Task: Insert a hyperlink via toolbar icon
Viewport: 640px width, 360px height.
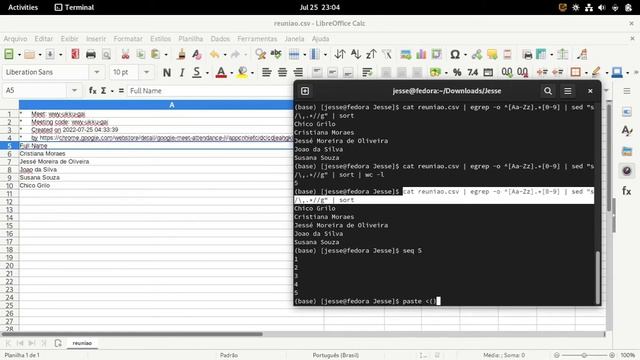Action: [x=476, y=54]
